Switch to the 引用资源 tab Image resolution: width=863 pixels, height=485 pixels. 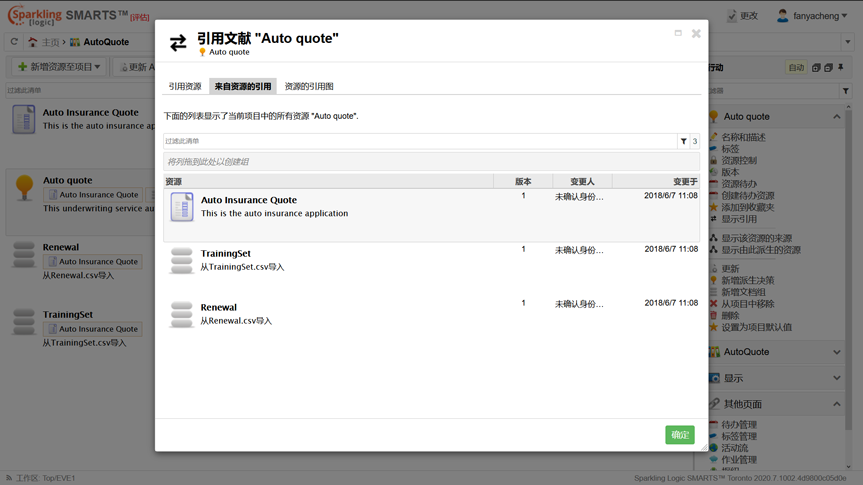pos(185,87)
